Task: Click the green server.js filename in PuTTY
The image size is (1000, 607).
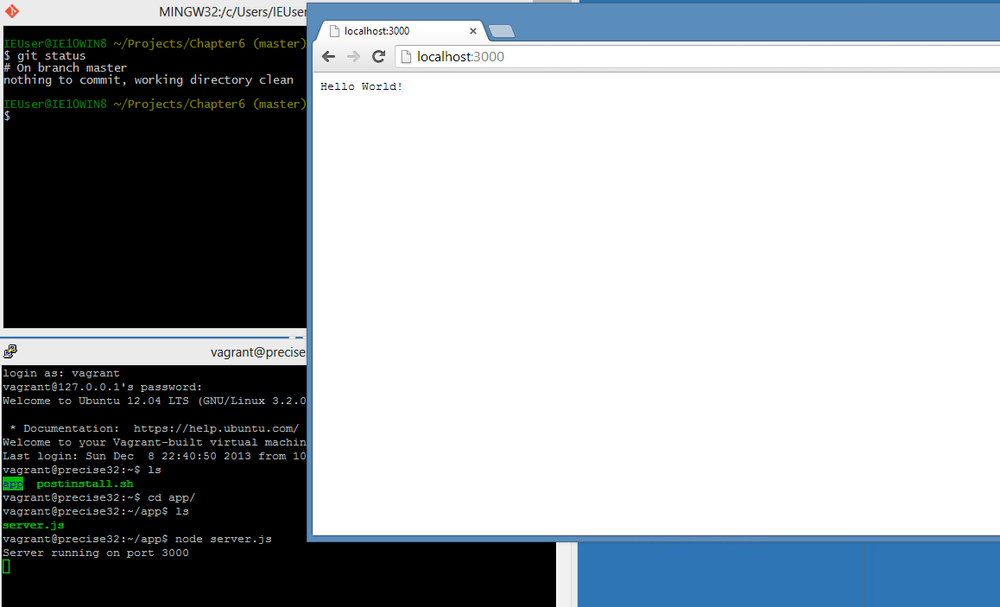Action: (x=32, y=524)
